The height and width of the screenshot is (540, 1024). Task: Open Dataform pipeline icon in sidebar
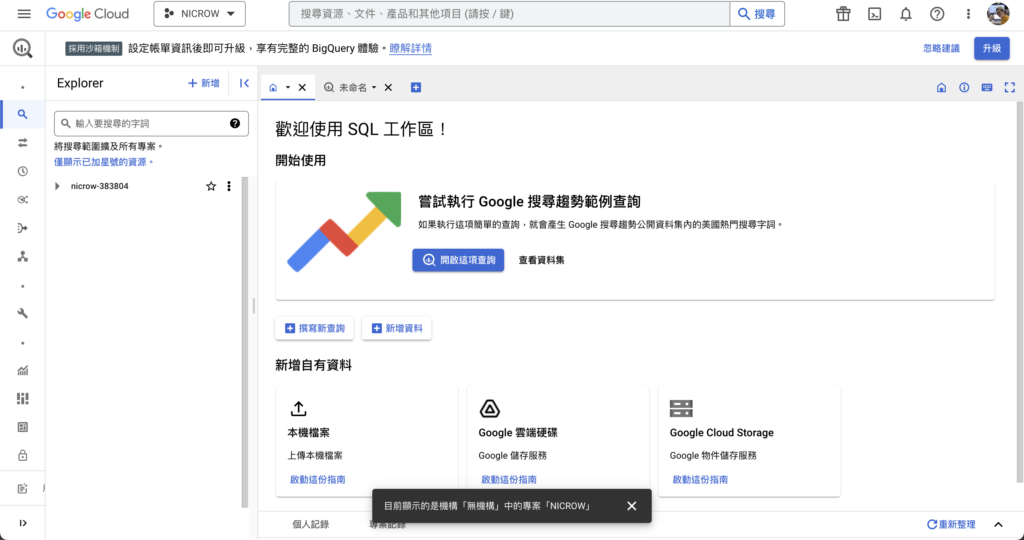[x=23, y=228]
